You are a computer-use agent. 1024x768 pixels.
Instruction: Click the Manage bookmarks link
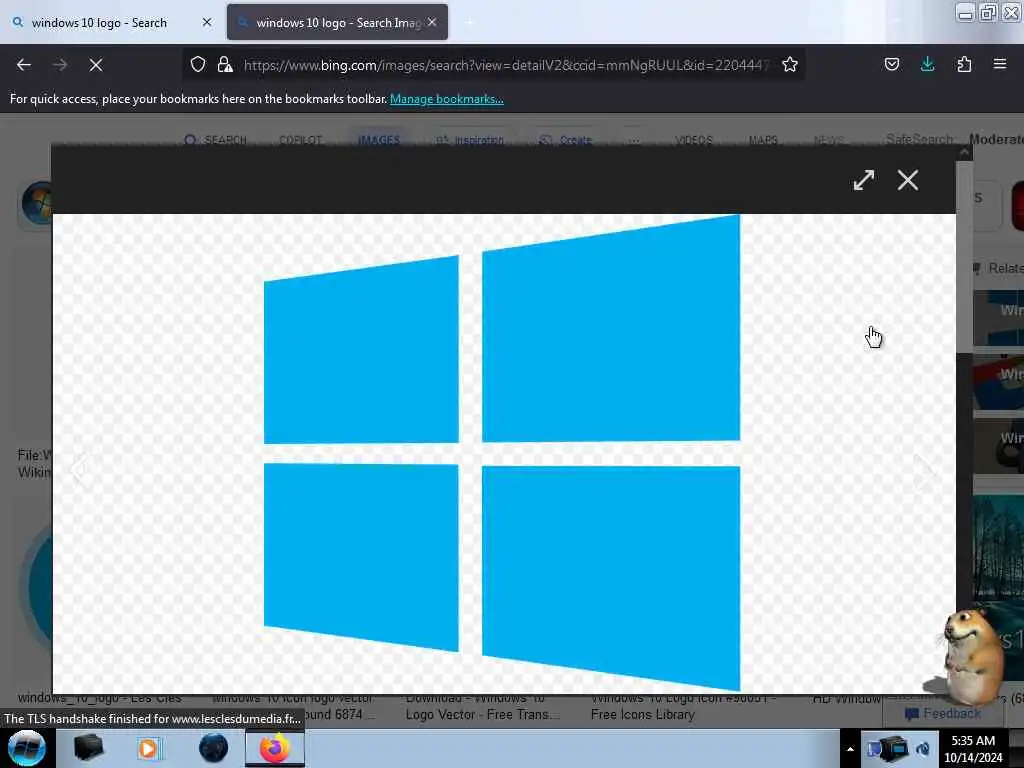[x=447, y=99]
